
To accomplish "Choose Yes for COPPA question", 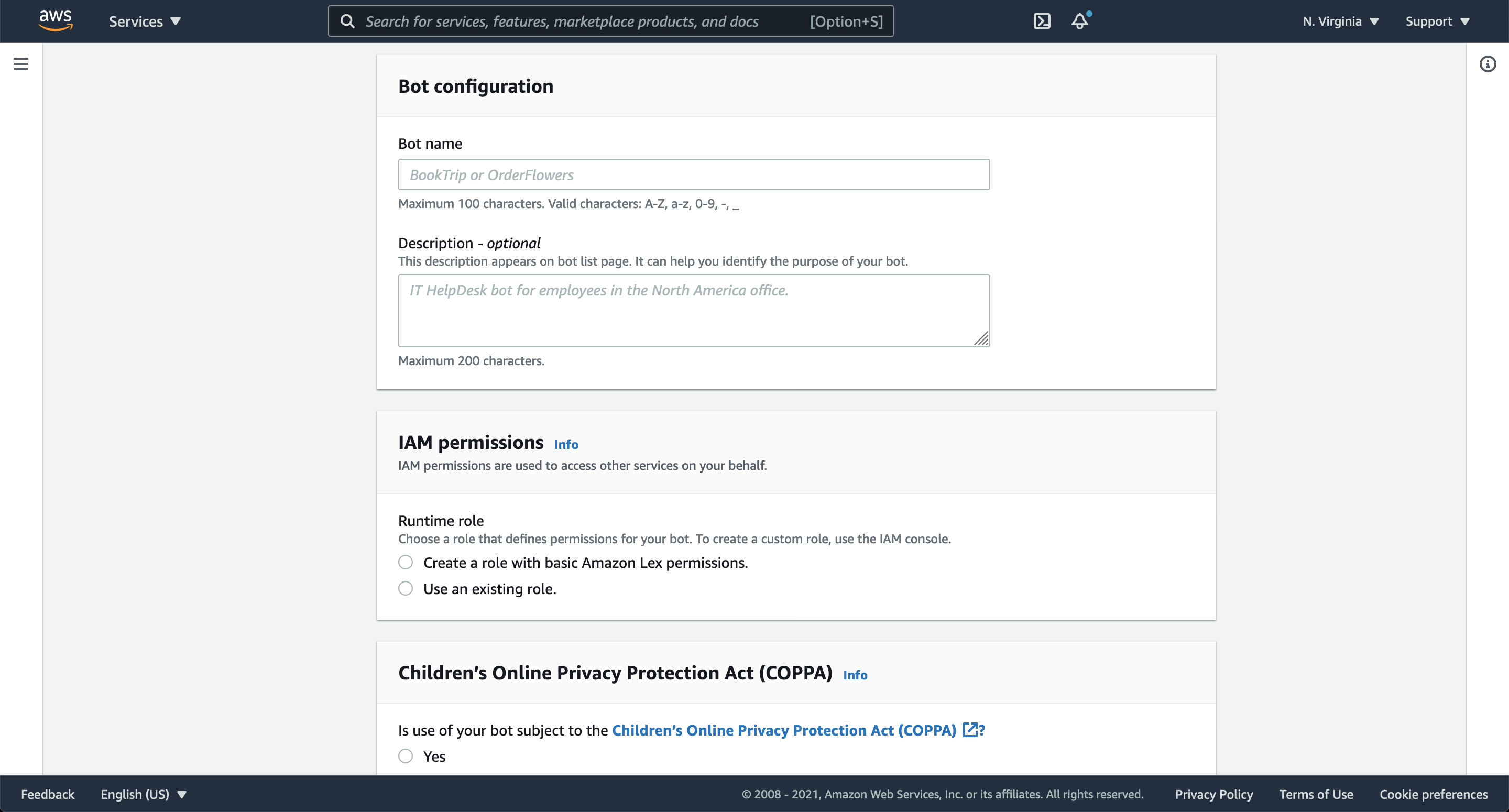I will coord(406,756).
